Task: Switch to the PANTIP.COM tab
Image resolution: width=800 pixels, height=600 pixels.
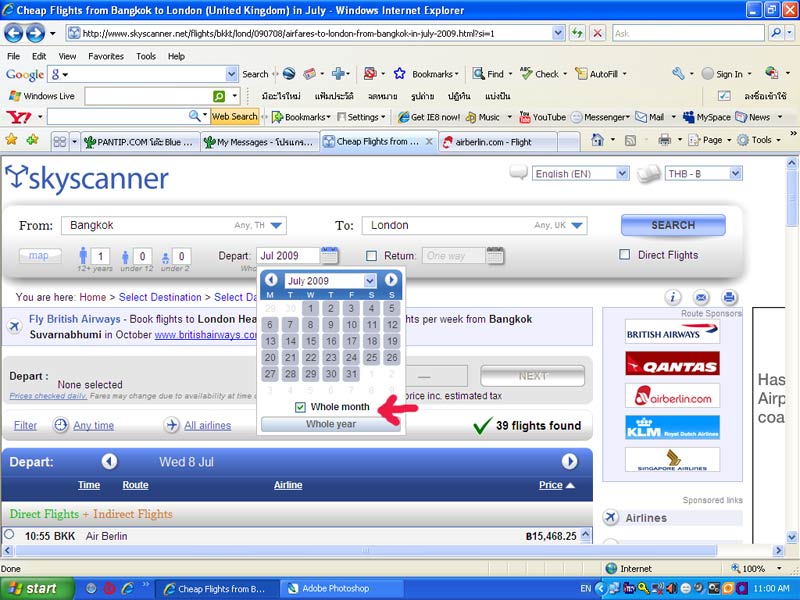Action: (x=139, y=142)
